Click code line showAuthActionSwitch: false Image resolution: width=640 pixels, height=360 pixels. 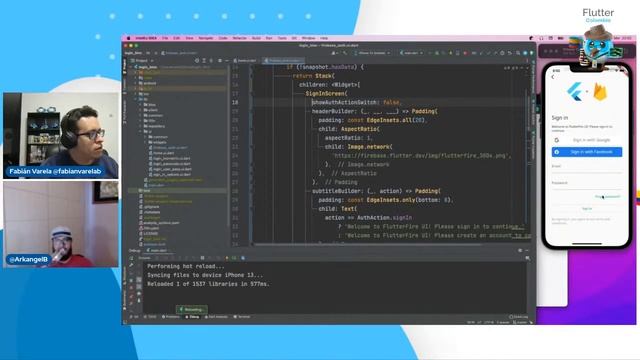pyautogui.click(x=356, y=102)
